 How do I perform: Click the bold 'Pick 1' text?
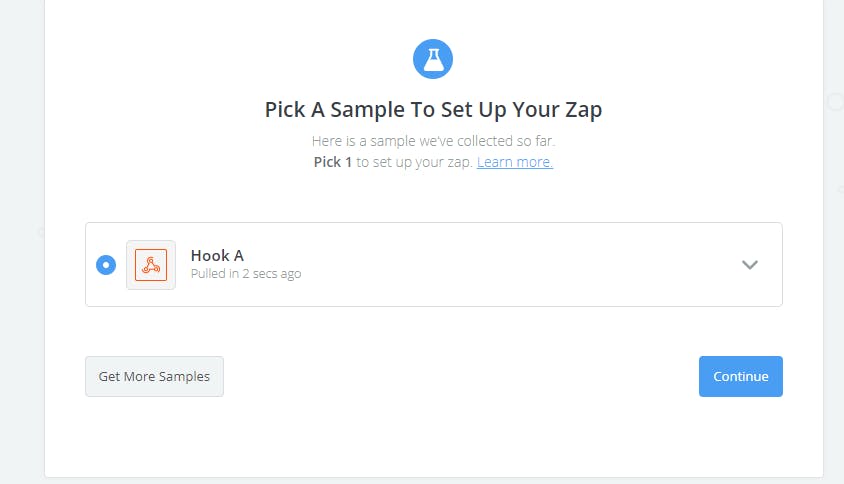[x=333, y=162]
